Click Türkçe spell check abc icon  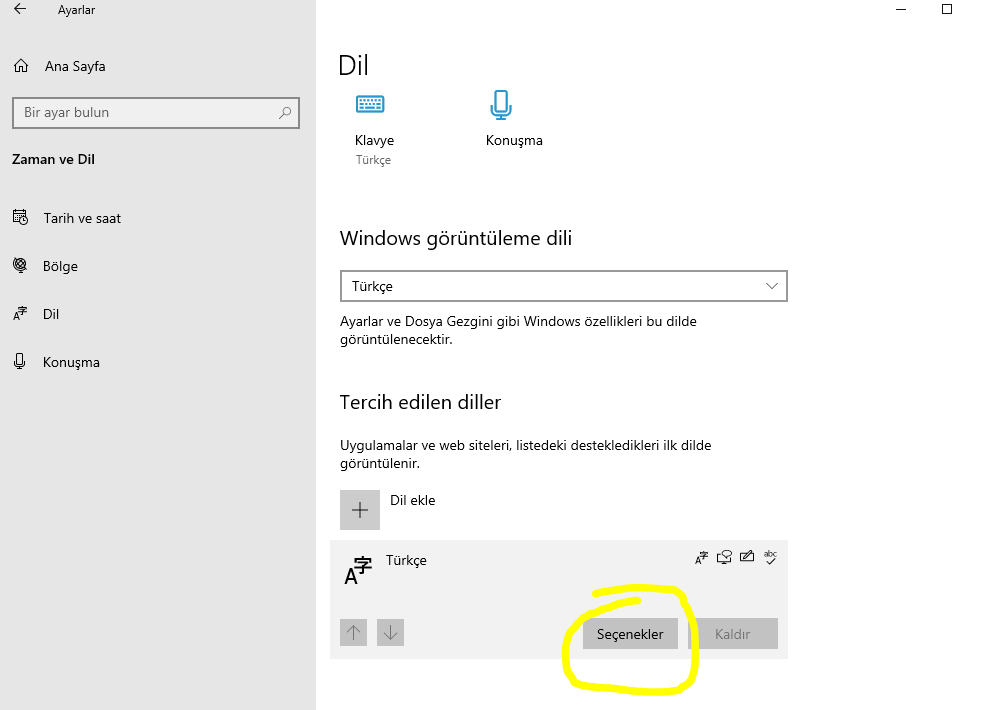tap(770, 557)
